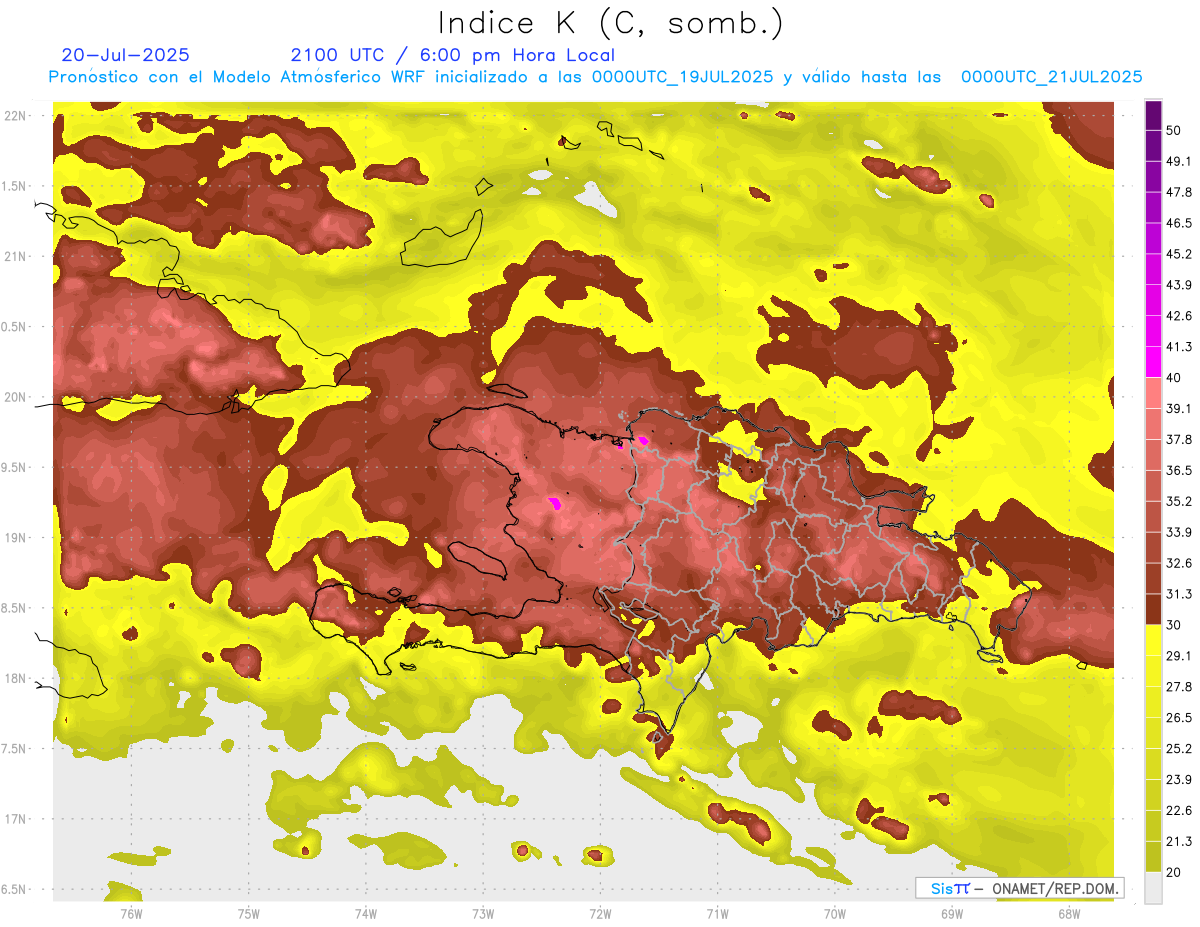Click the 32.6 value on the color scale
This screenshot has height=927, width=1200.
[x=1179, y=563]
